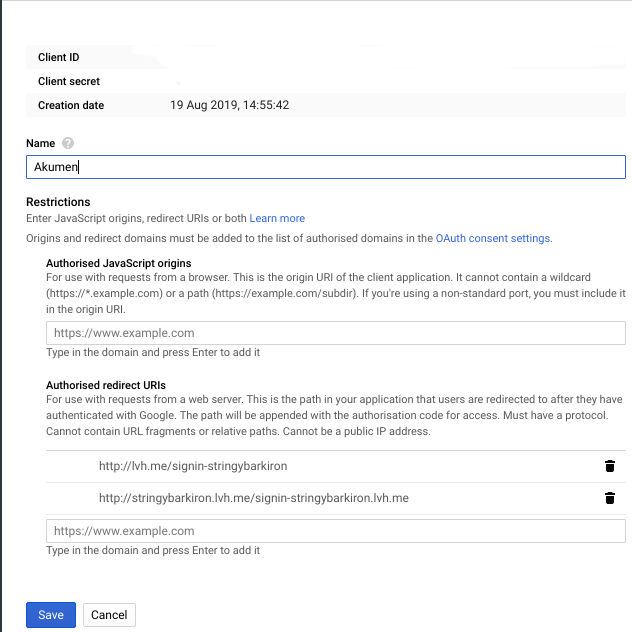Select the stringybarkiron.lvh.me/signin redirect URI text
The width and height of the screenshot is (632, 632).
coord(253,498)
